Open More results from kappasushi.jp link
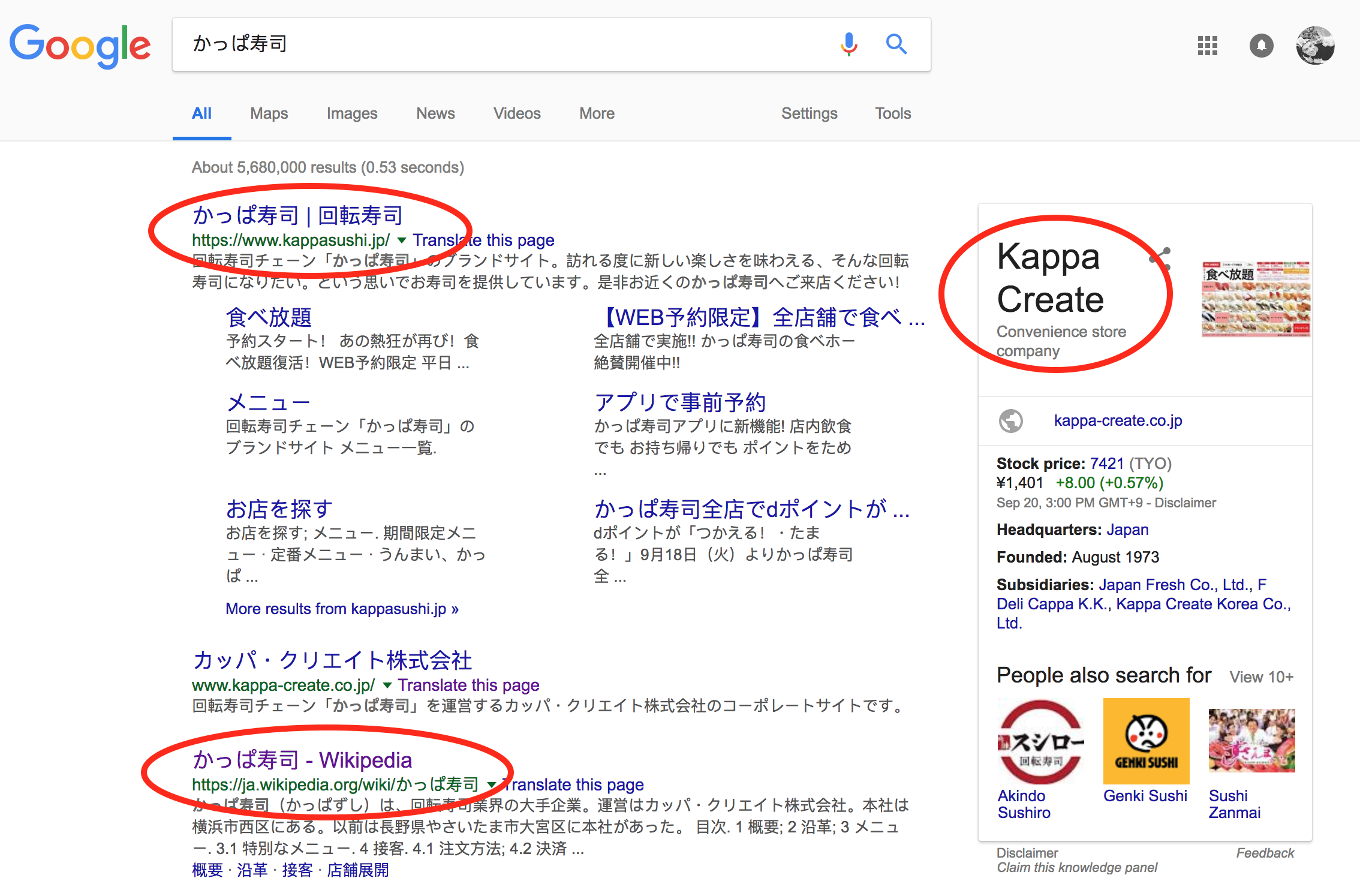This screenshot has width=1360, height=896. pos(342,609)
